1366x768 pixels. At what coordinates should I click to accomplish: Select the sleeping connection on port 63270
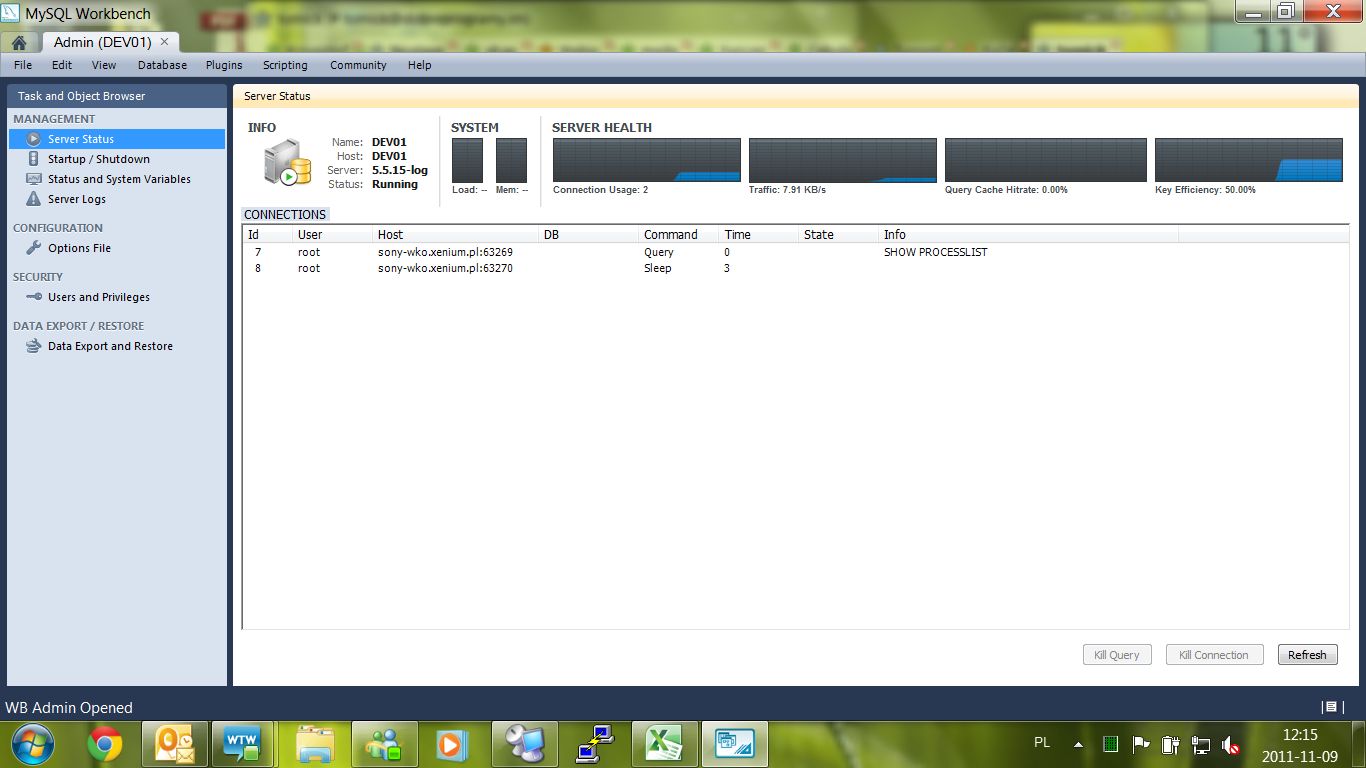pyautogui.click(x=795, y=268)
